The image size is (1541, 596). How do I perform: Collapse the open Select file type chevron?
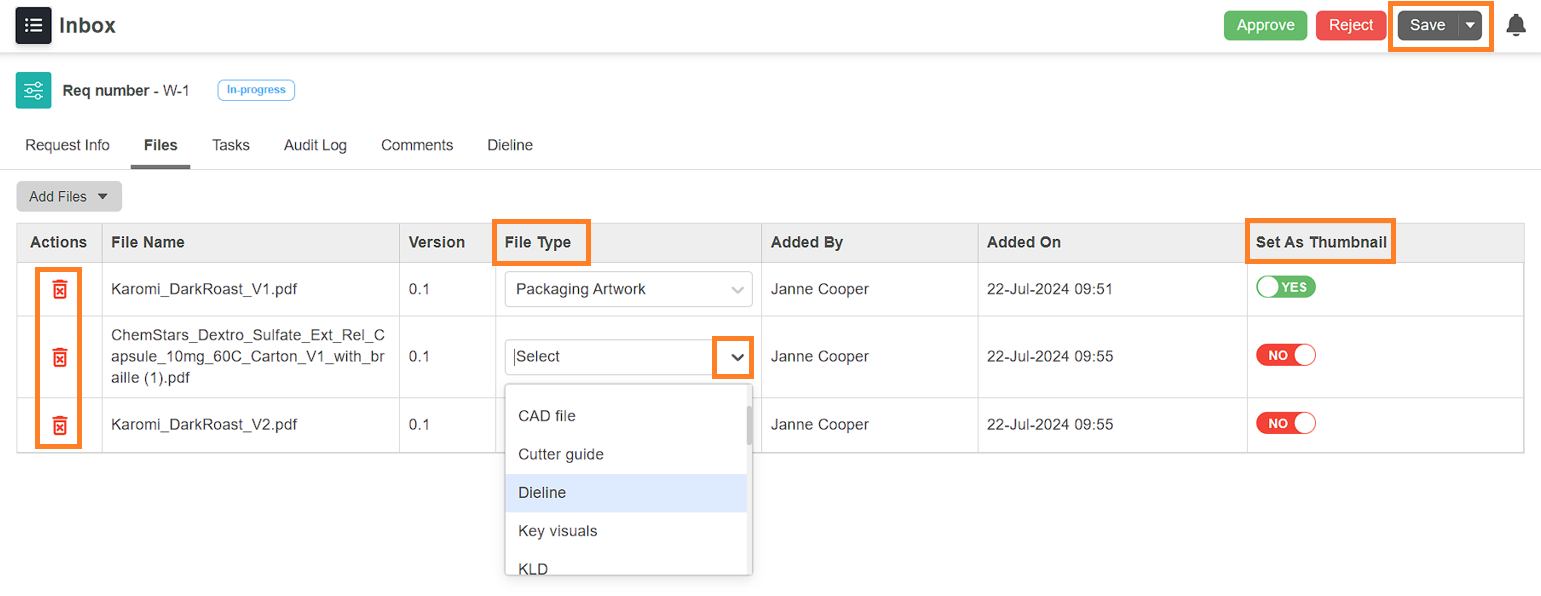click(738, 357)
